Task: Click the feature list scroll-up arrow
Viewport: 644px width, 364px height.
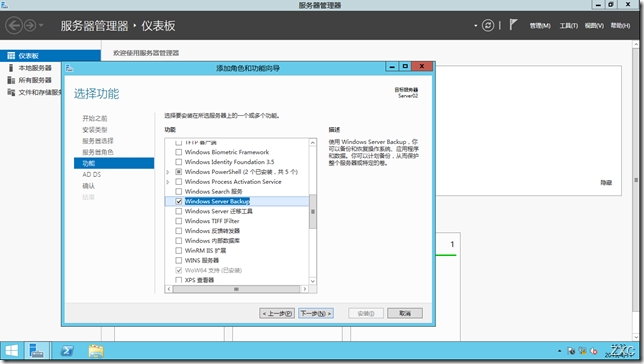Action: 313,143
